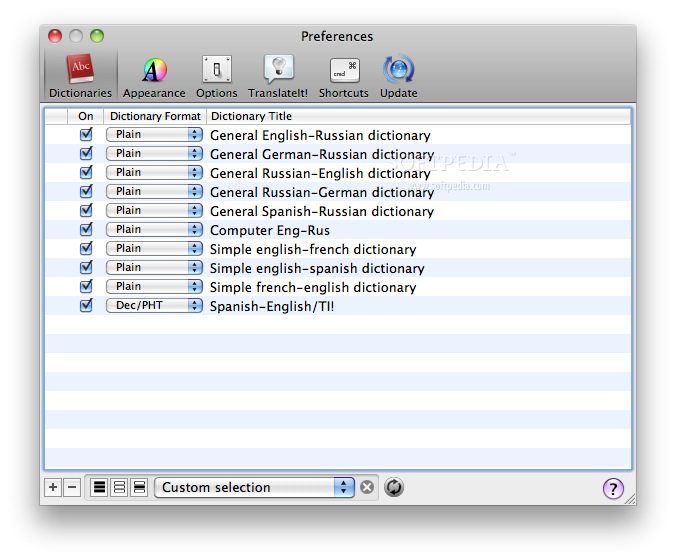Remove dictionary with minus button
The height and width of the screenshot is (560, 676).
coord(72,488)
